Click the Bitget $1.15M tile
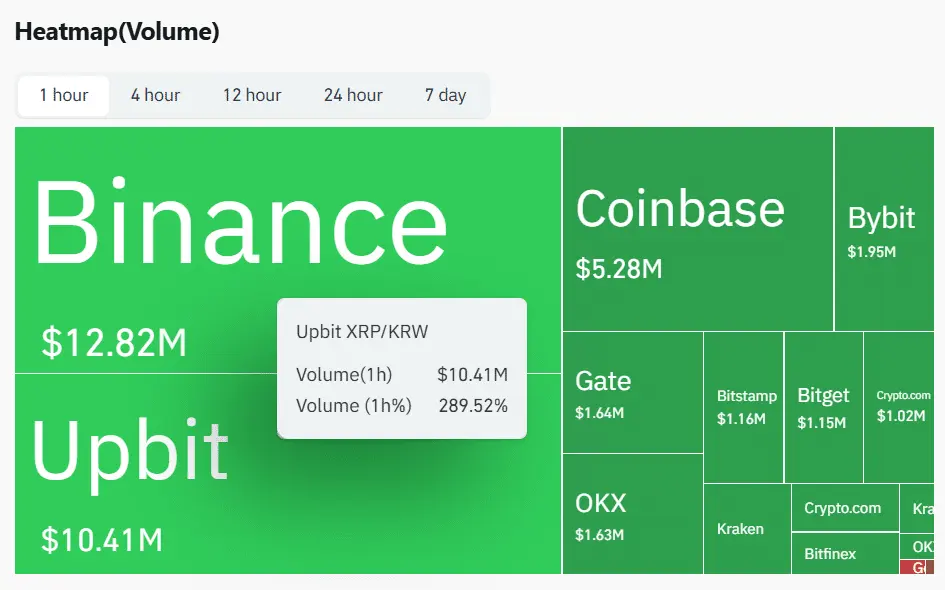Image resolution: width=945 pixels, height=590 pixels. click(823, 405)
